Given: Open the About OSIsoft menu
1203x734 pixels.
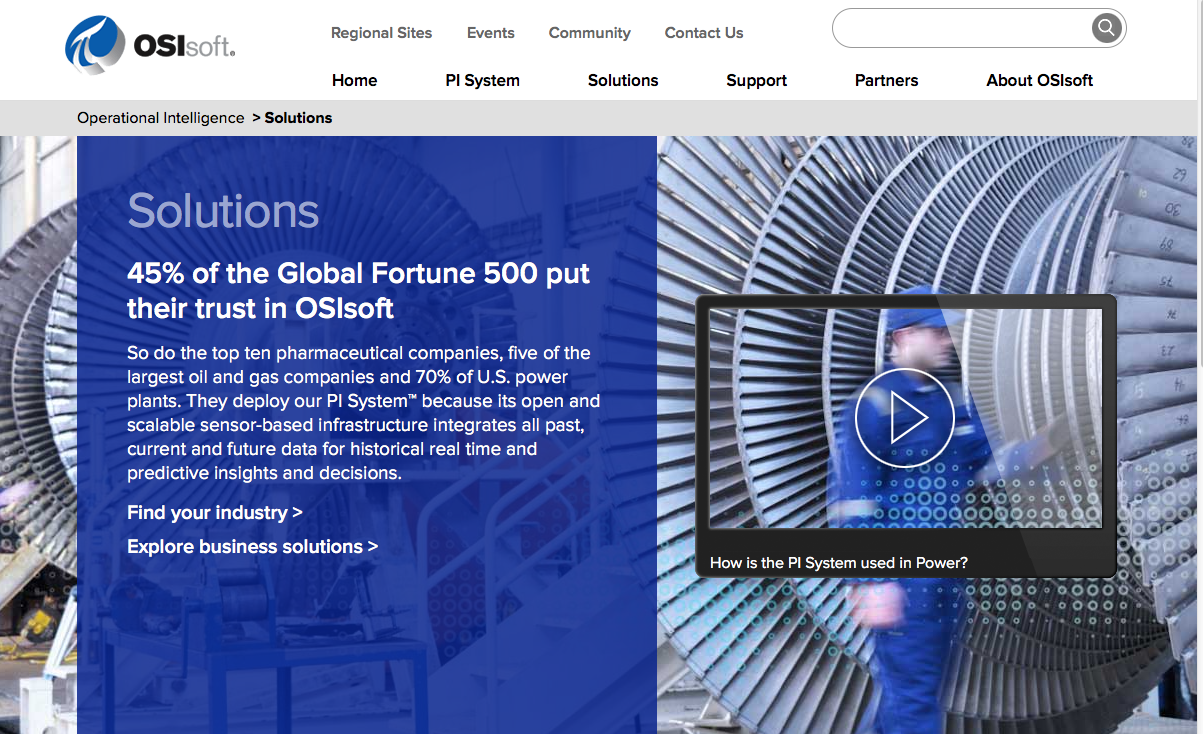Looking at the screenshot, I should coord(1040,80).
